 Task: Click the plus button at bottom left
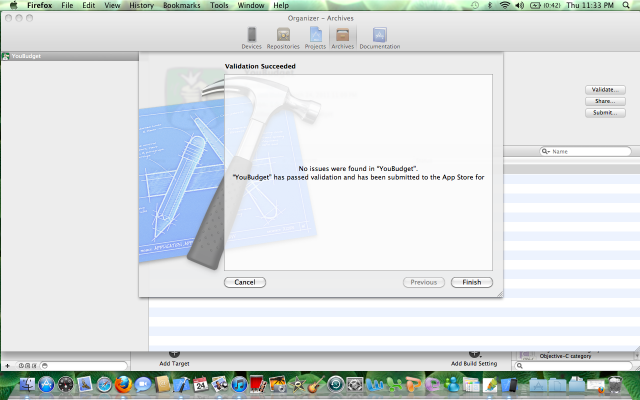tap(7, 366)
